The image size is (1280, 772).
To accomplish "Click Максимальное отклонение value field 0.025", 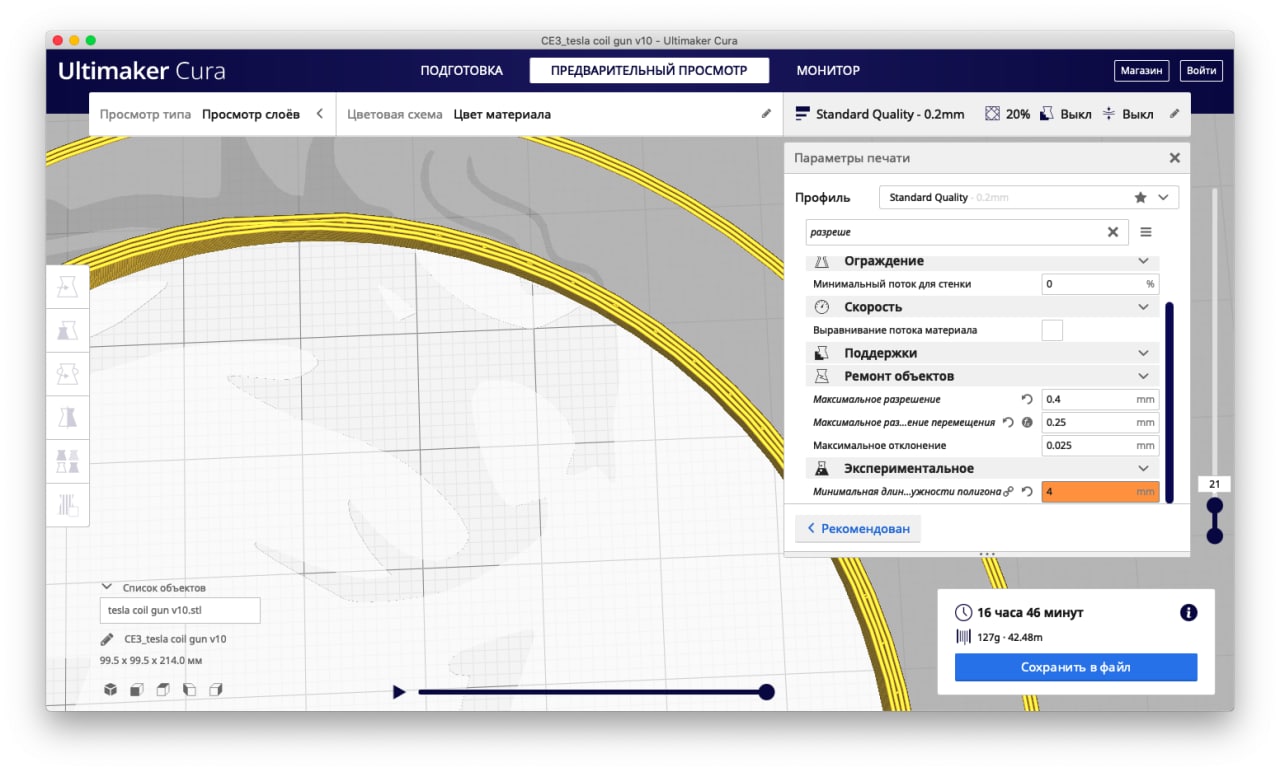I will [x=1100, y=445].
